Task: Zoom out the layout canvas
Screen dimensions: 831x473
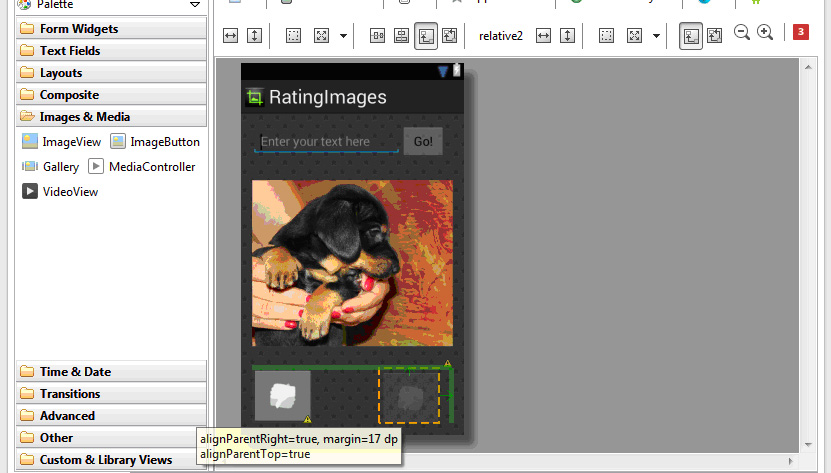Action: tap(742, 33)
